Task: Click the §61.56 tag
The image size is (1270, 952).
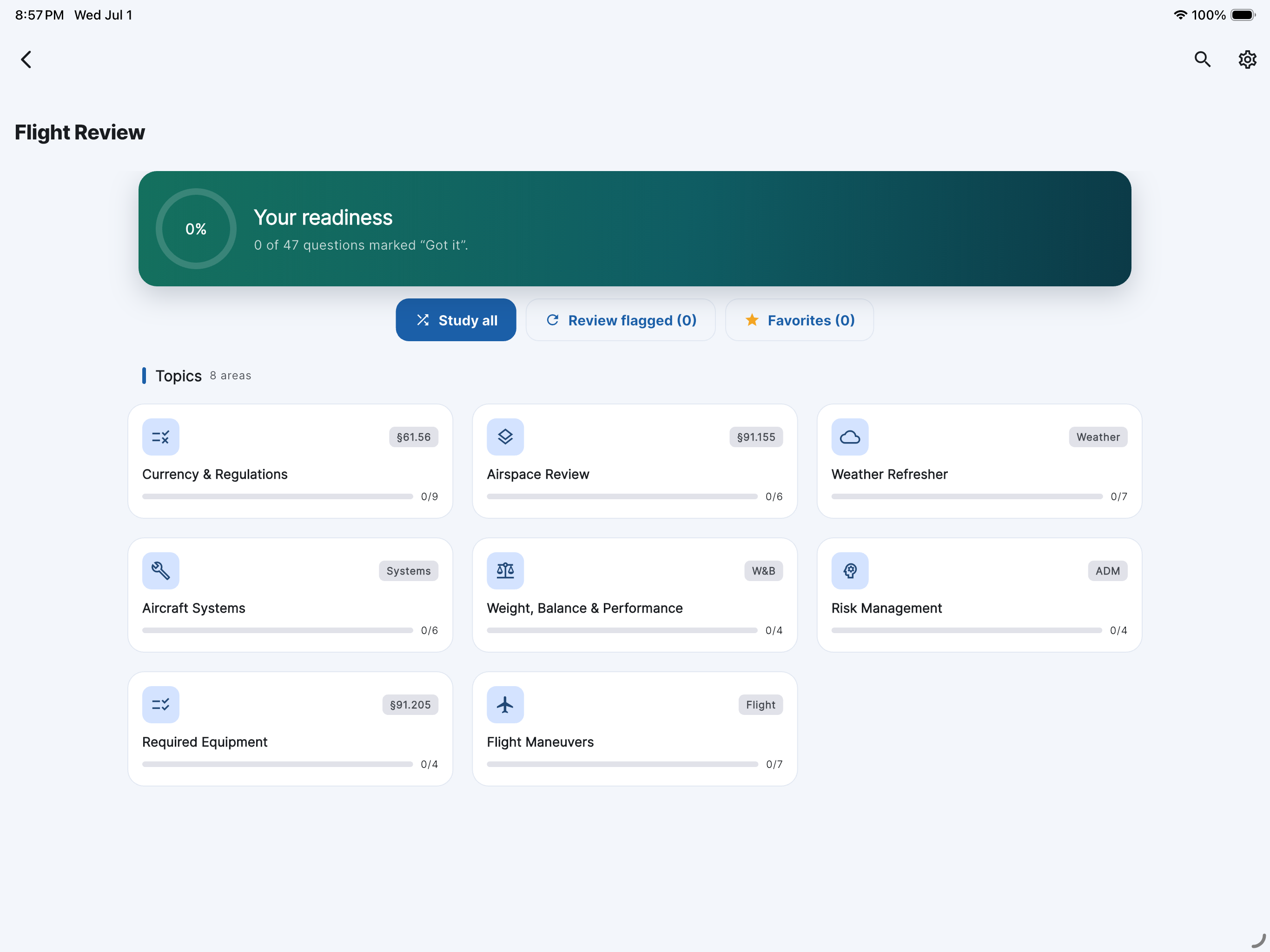Action: (413, 437)
